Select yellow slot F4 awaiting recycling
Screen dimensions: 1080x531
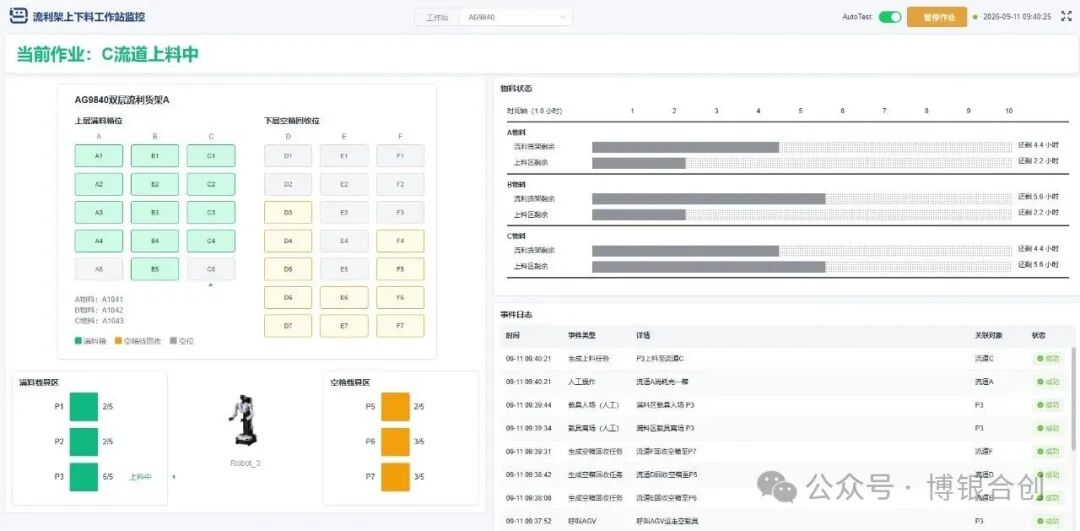pyautogui.click(x=400, y=241)
